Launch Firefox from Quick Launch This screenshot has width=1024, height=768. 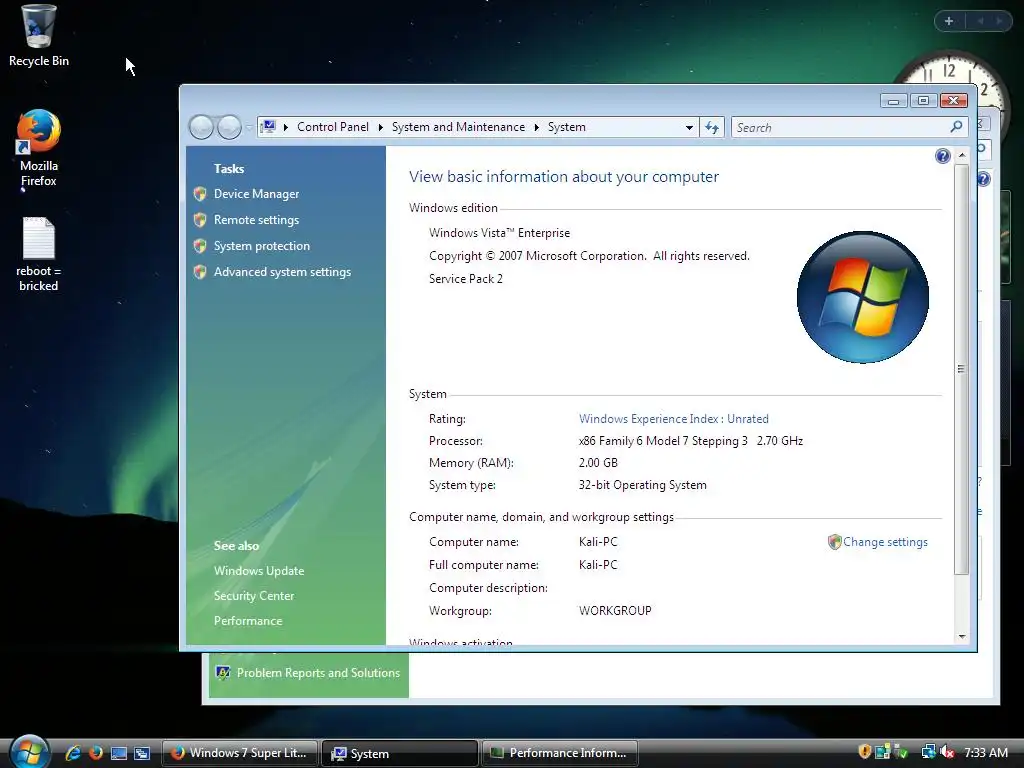click(x=96, y=752)
